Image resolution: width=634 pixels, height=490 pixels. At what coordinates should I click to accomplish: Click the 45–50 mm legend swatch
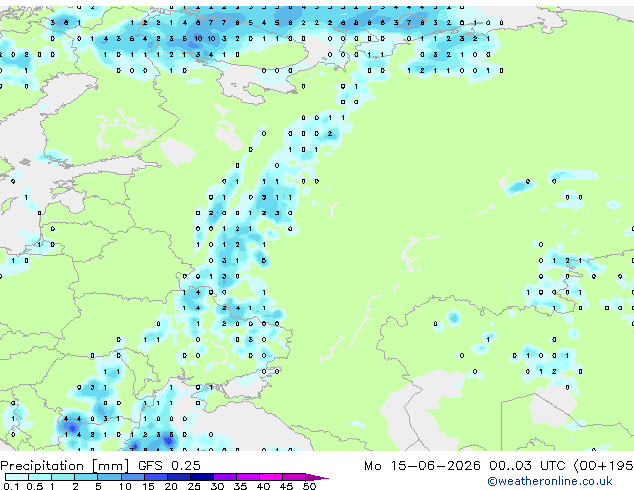click(294, 477)
